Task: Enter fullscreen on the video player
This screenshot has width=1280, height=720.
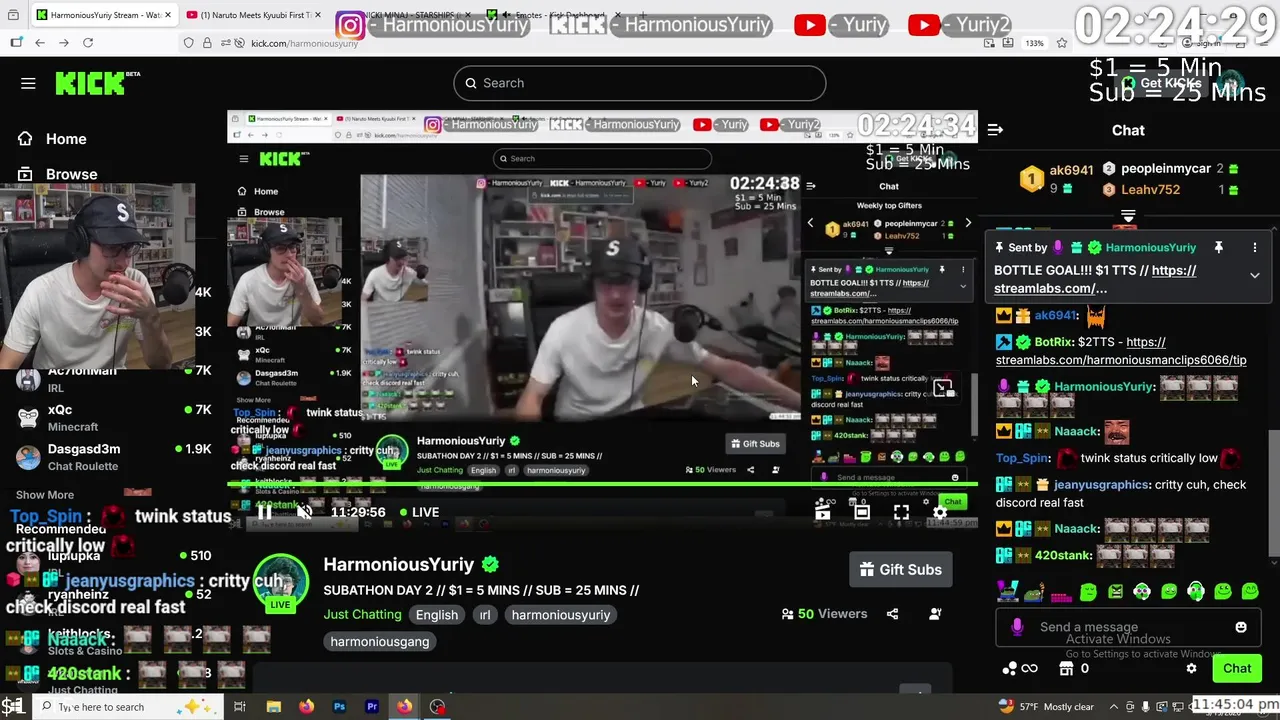Action: [x=901, y=512]
